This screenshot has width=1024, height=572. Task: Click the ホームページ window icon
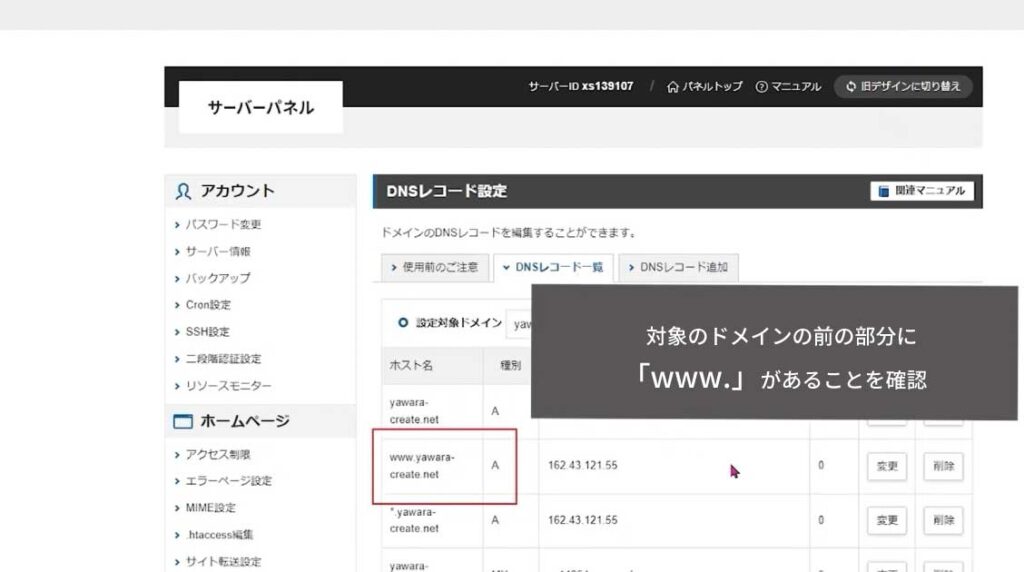pos(183,421)
